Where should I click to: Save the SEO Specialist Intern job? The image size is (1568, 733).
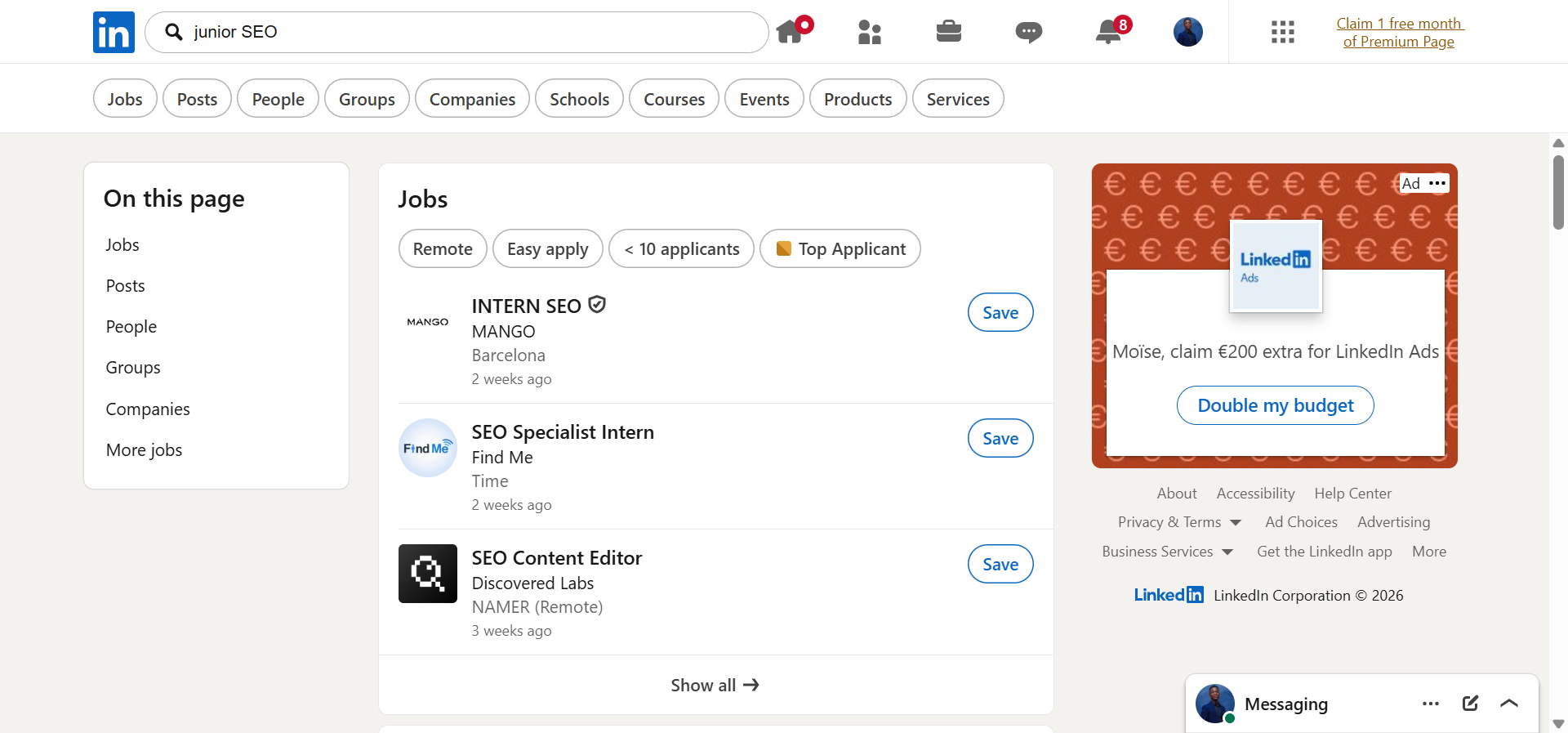point(1000,438)
